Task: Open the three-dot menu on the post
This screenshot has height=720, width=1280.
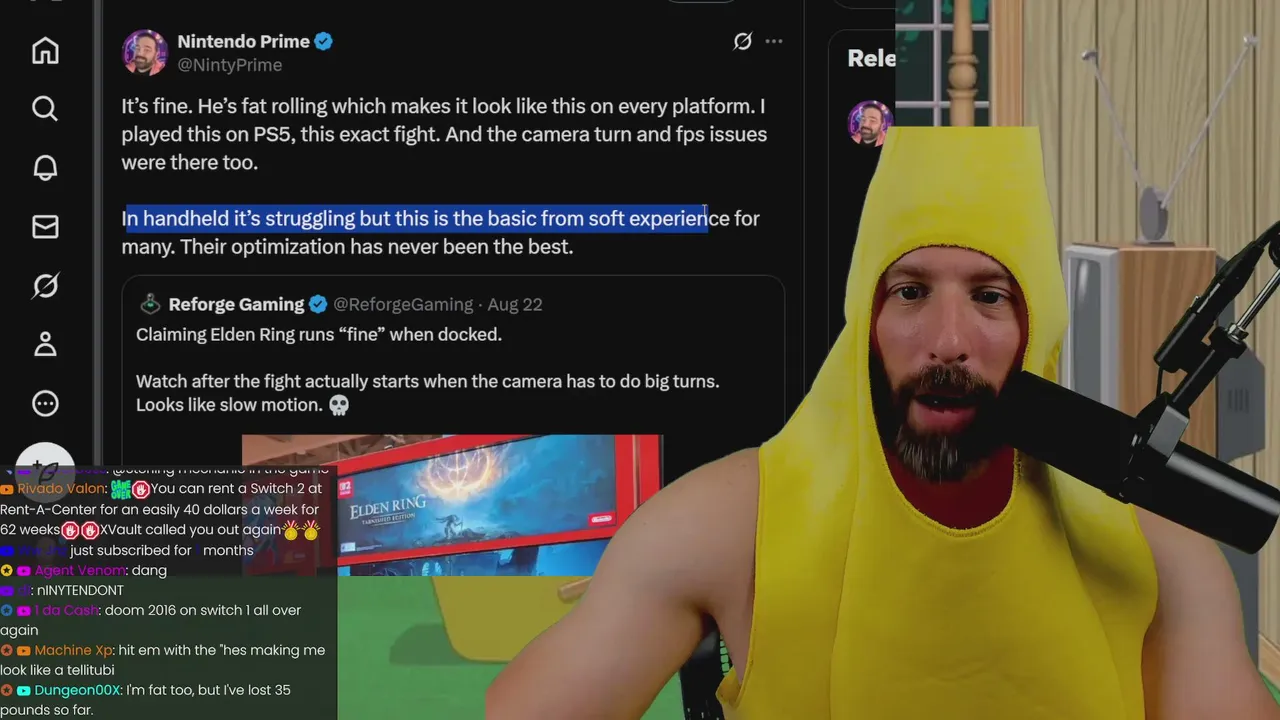Action: (774, 41)
